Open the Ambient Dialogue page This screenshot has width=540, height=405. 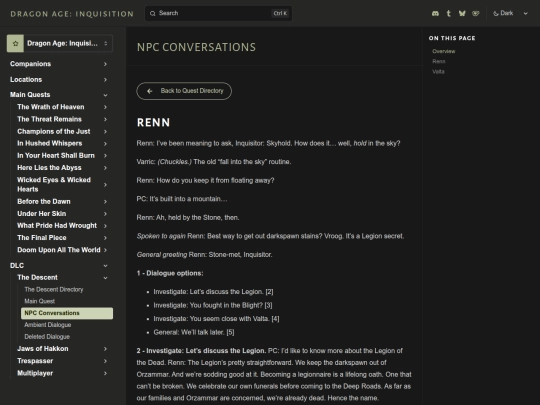tap(48, 325)
